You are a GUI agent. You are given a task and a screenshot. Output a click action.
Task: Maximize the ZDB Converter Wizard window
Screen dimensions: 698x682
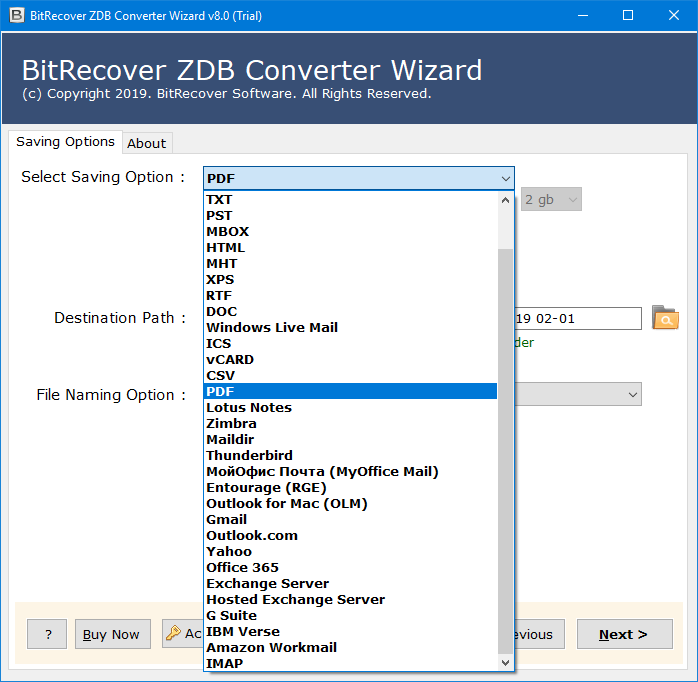628,16
